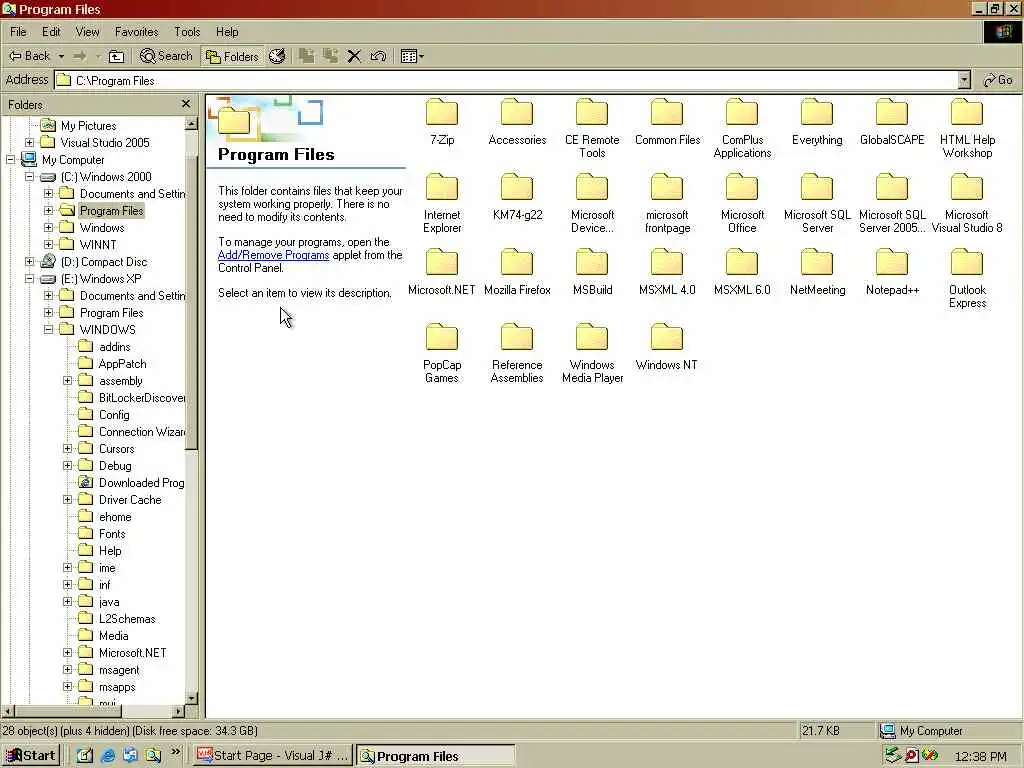
Task: Click the folder tree horizontal scrollbar right arrow
Action: click(x=179, y=711)
